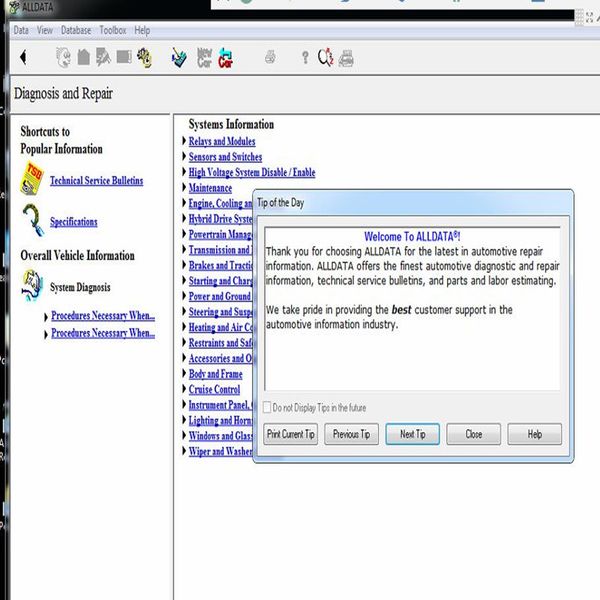Click the Print Current Tip button
Screen dimensions: 600x600
pyautogui.click(x=290, y=434)
